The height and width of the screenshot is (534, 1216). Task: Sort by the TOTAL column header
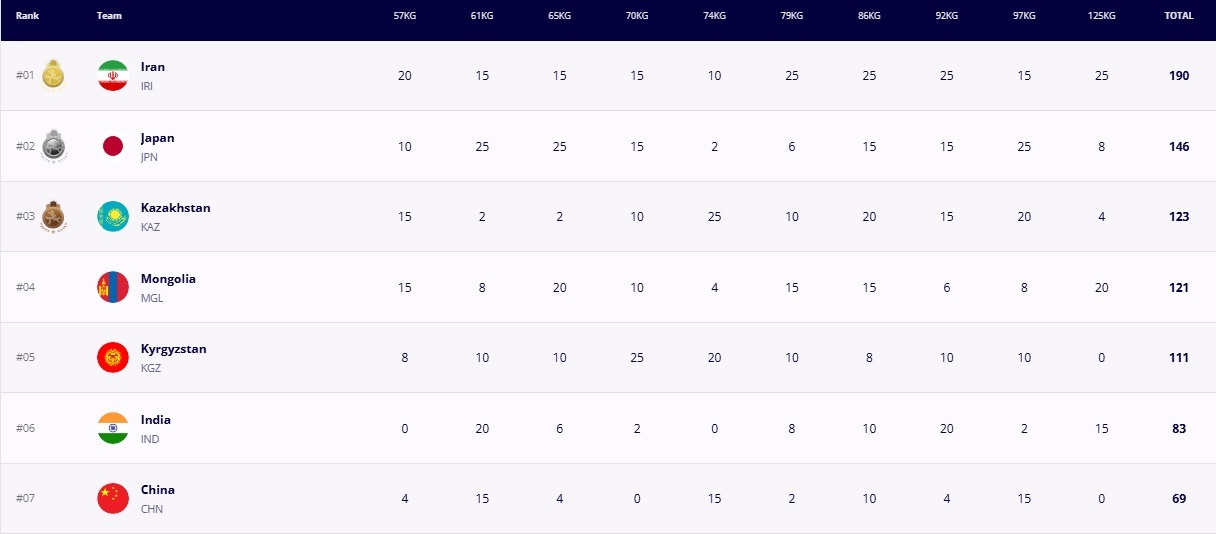pyautogui.click(x=1179, y=16)
